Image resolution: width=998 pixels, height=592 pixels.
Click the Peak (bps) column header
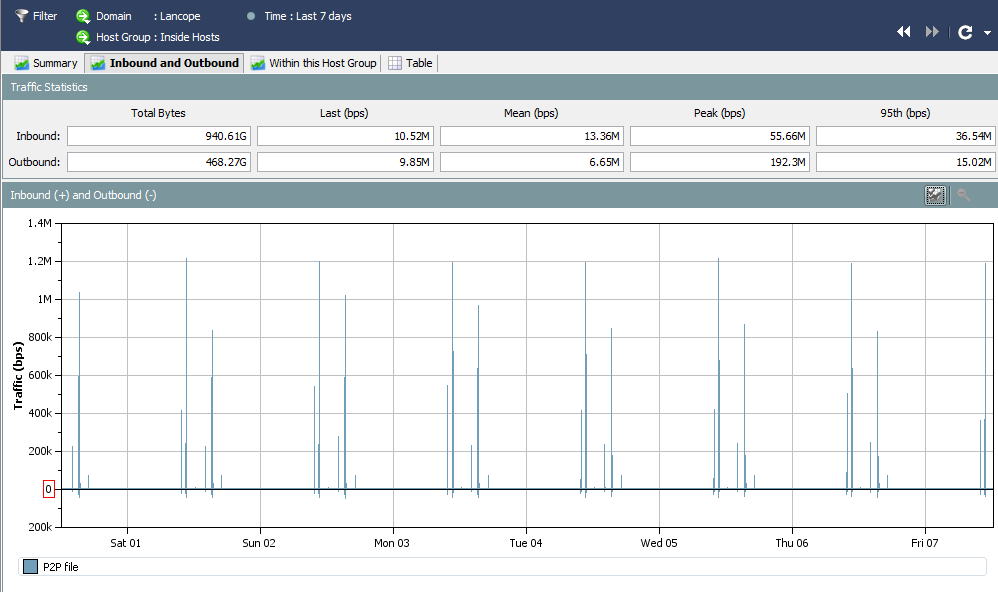point(719,113)
